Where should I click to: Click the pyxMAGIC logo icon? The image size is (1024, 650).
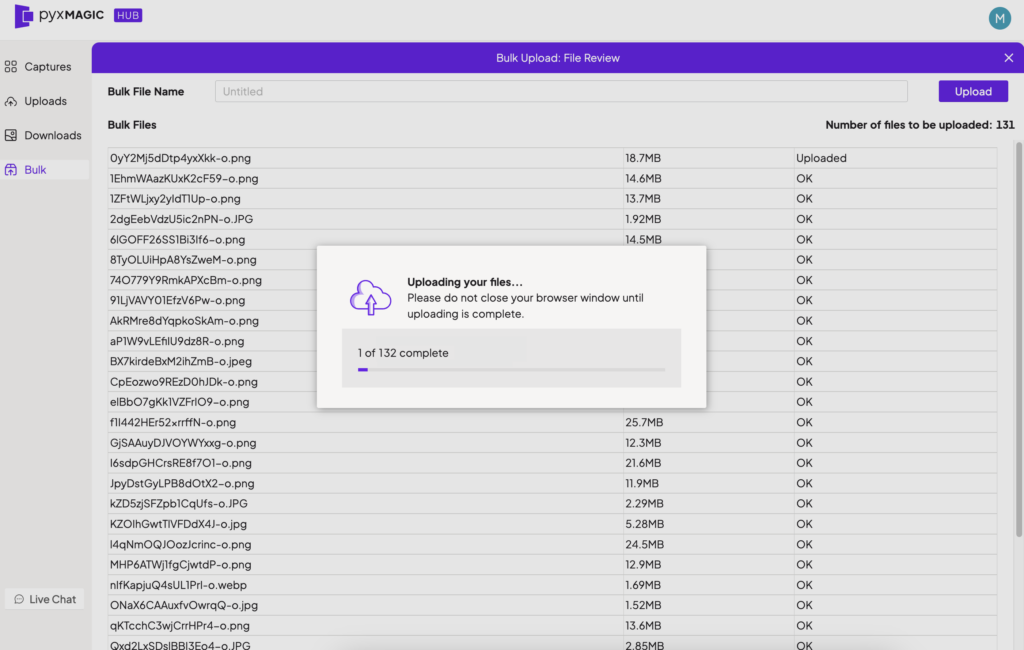[23, 17]
